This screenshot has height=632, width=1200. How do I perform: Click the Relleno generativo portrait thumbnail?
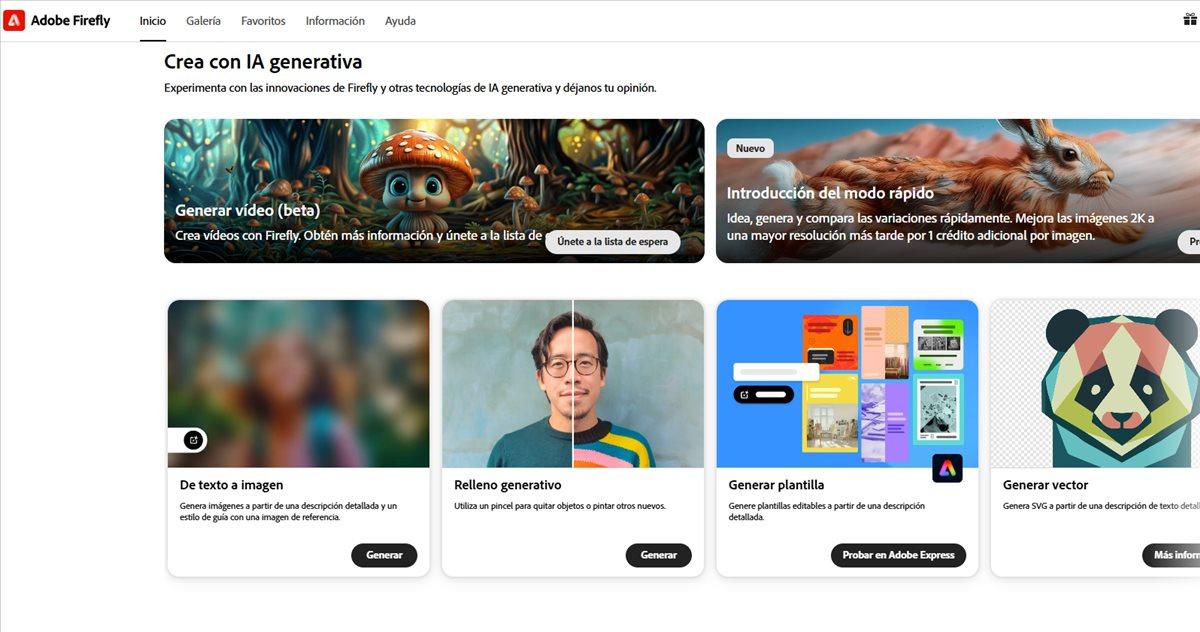coord(573,384)
